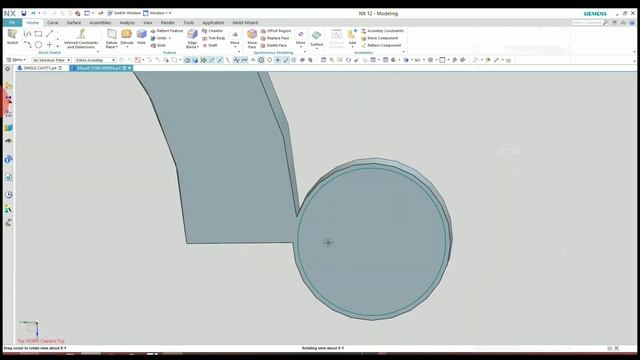
Task: Switch to the Render ribbon tab
Action: [167, 23]
